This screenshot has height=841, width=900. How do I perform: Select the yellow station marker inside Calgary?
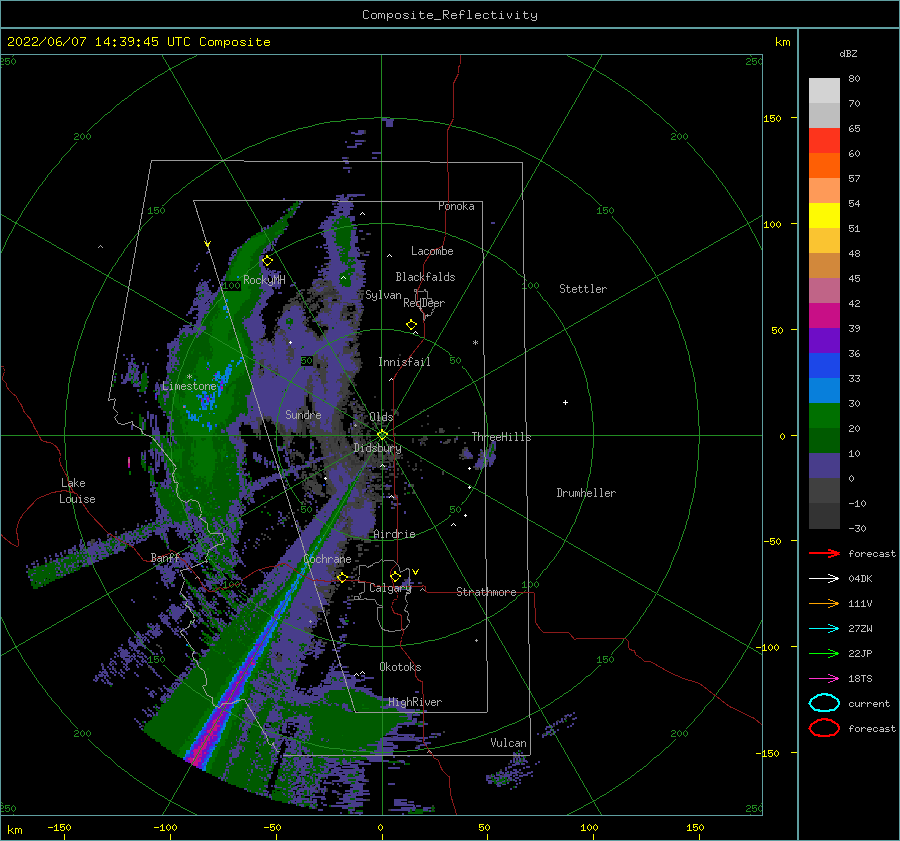[395, 576]
